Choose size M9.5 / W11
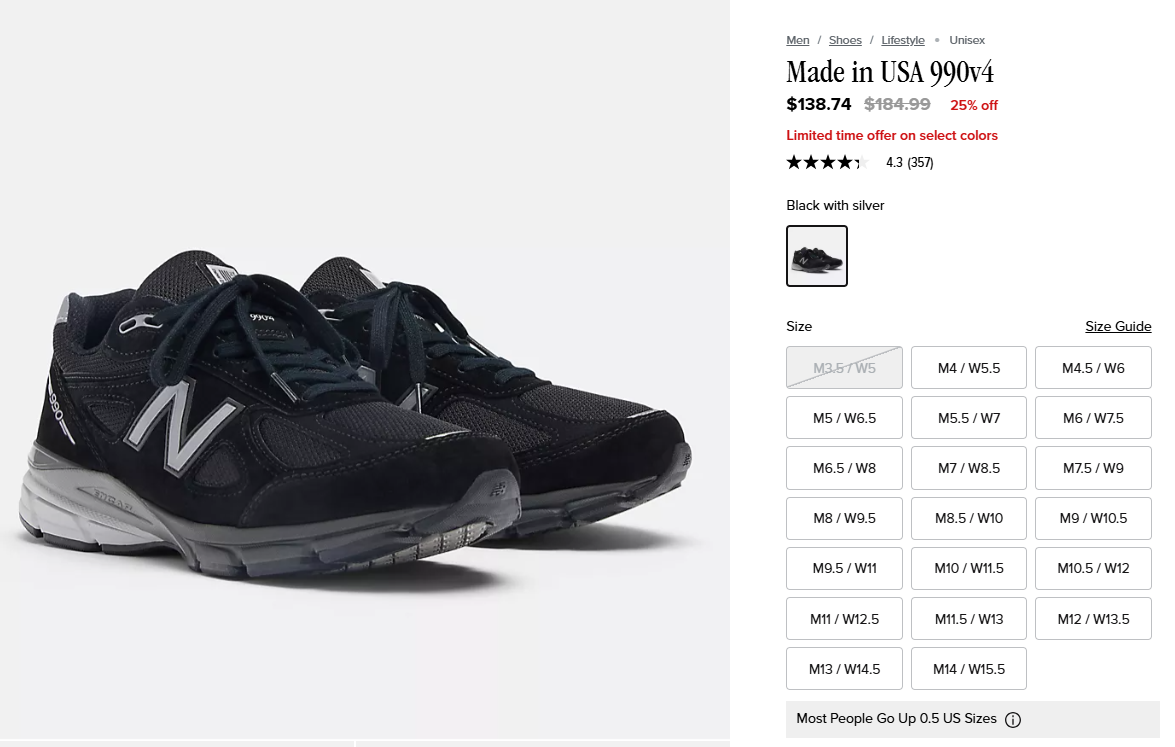 (x=845, y=569)
